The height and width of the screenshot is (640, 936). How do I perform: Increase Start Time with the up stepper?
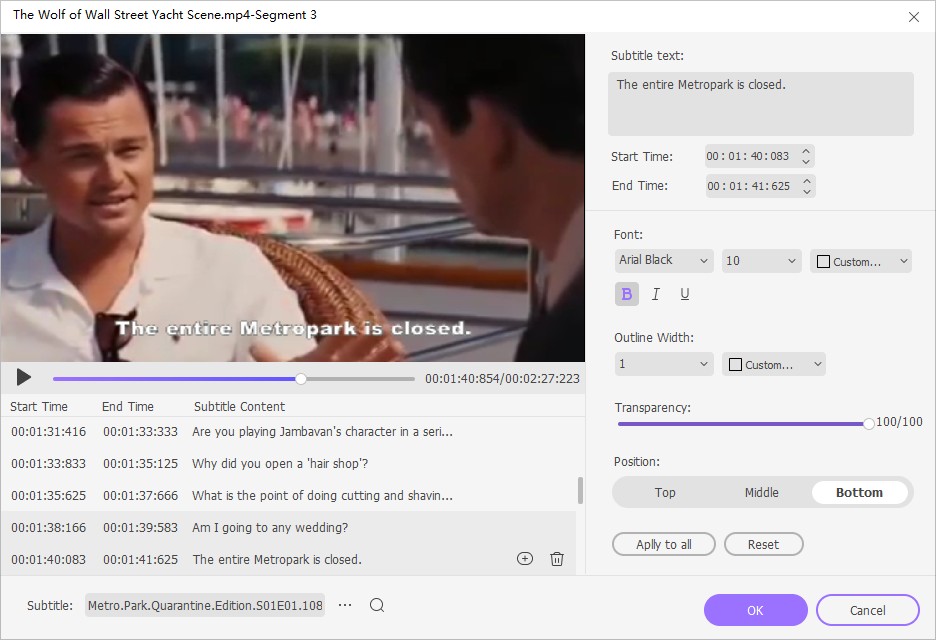pyautogui.click(x=806, y=151)
